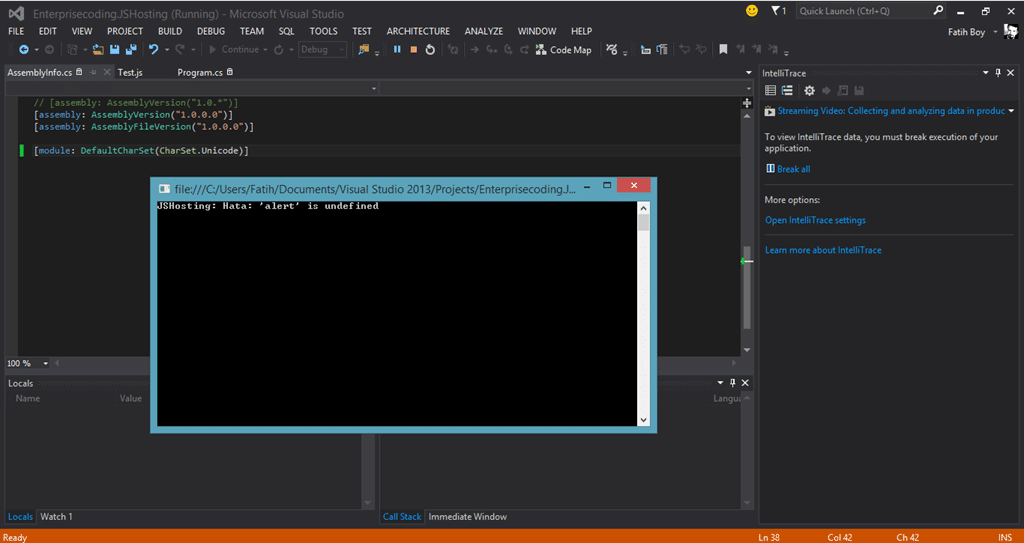Viewport: 1024px width, 543px height.
Task: Close the AssemblyInfo.cs tab
Action: point(105,73)
